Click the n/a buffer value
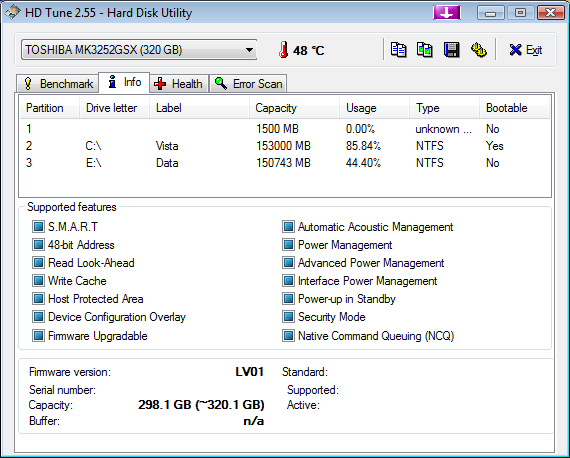 [x=254, y=421]
